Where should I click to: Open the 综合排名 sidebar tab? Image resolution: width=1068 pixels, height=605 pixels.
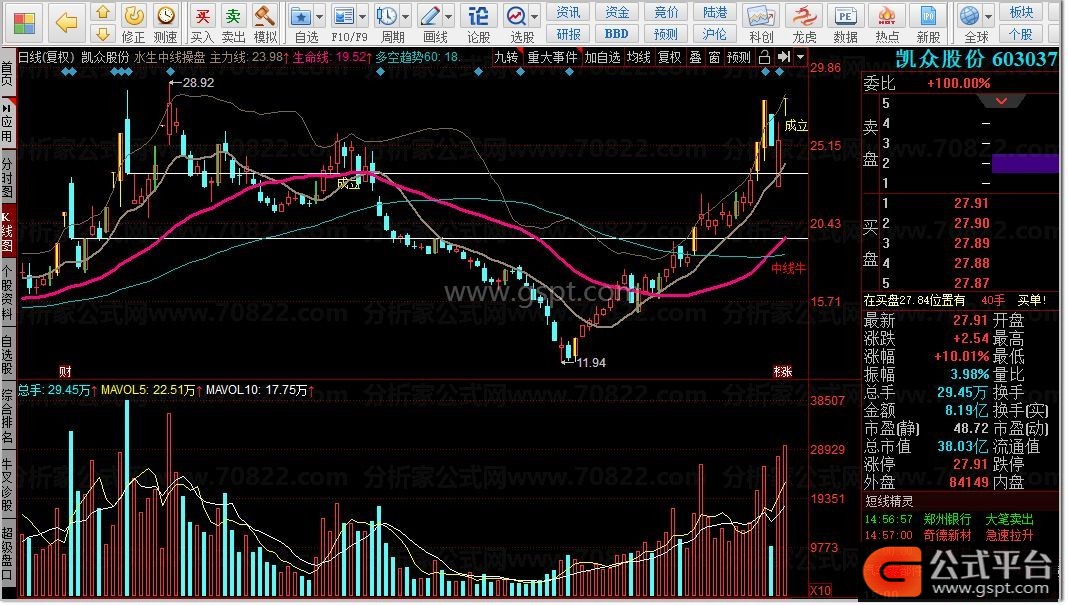(x=7, y=416)
